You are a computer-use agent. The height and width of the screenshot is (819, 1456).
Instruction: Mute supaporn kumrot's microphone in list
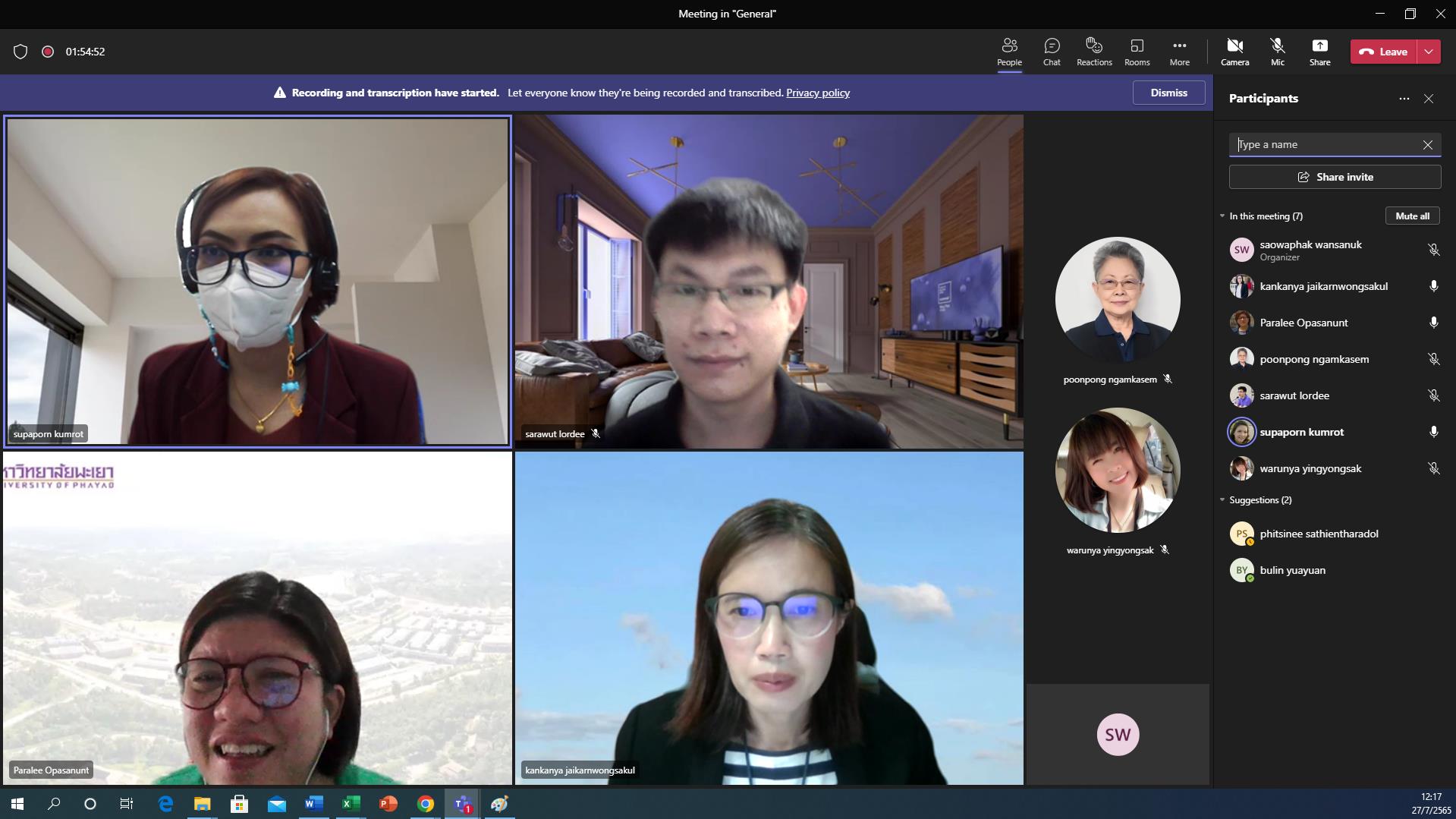coord(1433,432)
